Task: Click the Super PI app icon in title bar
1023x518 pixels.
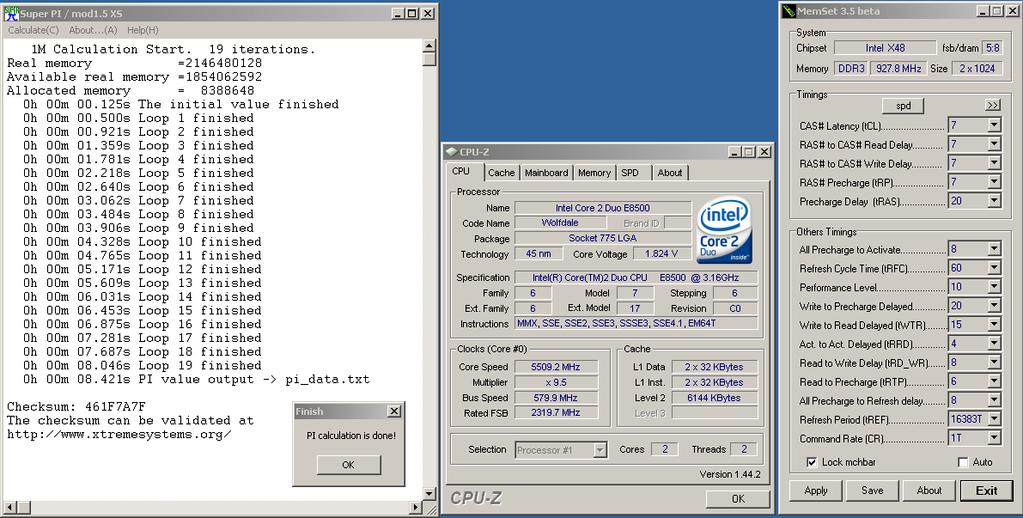Action: click(11, 13)
